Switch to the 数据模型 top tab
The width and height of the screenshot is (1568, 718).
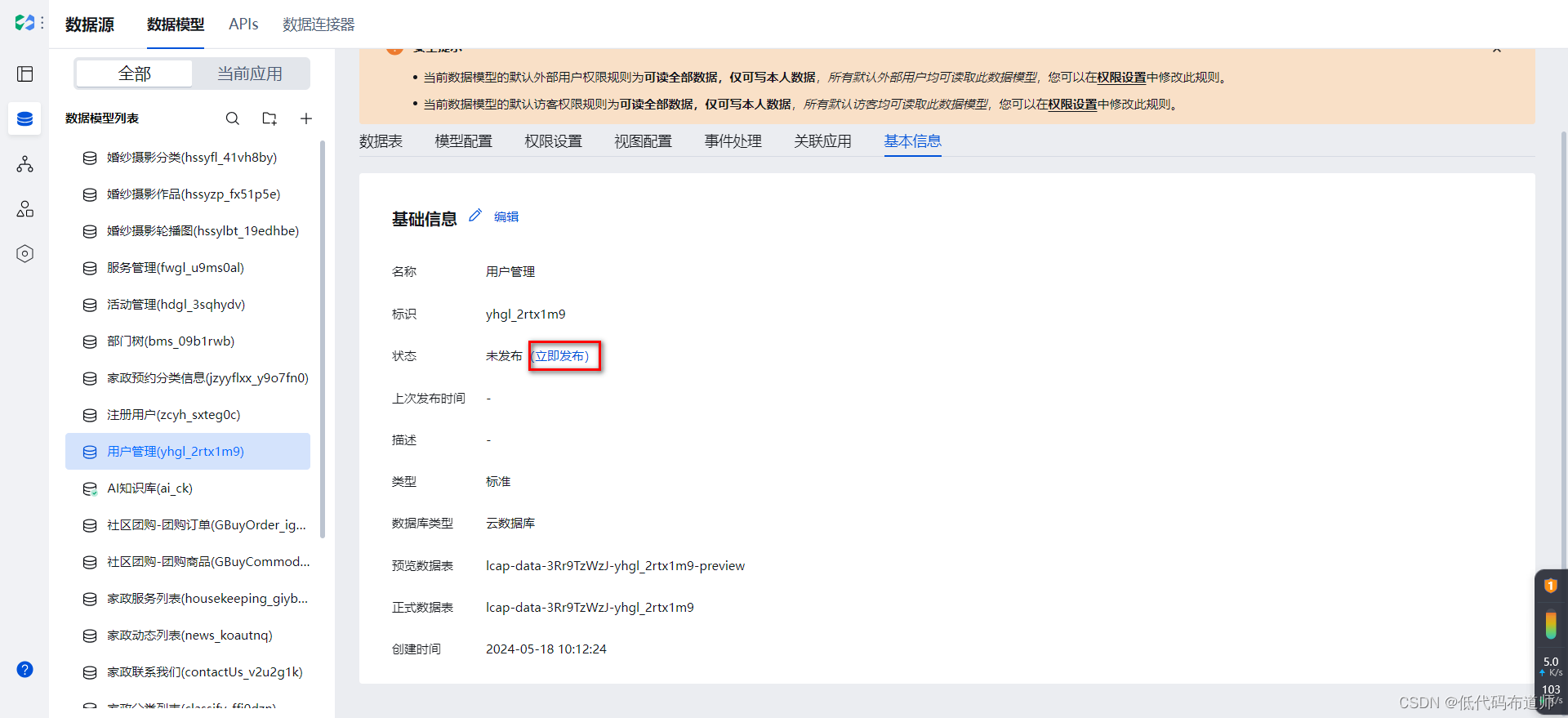(176, 25)
